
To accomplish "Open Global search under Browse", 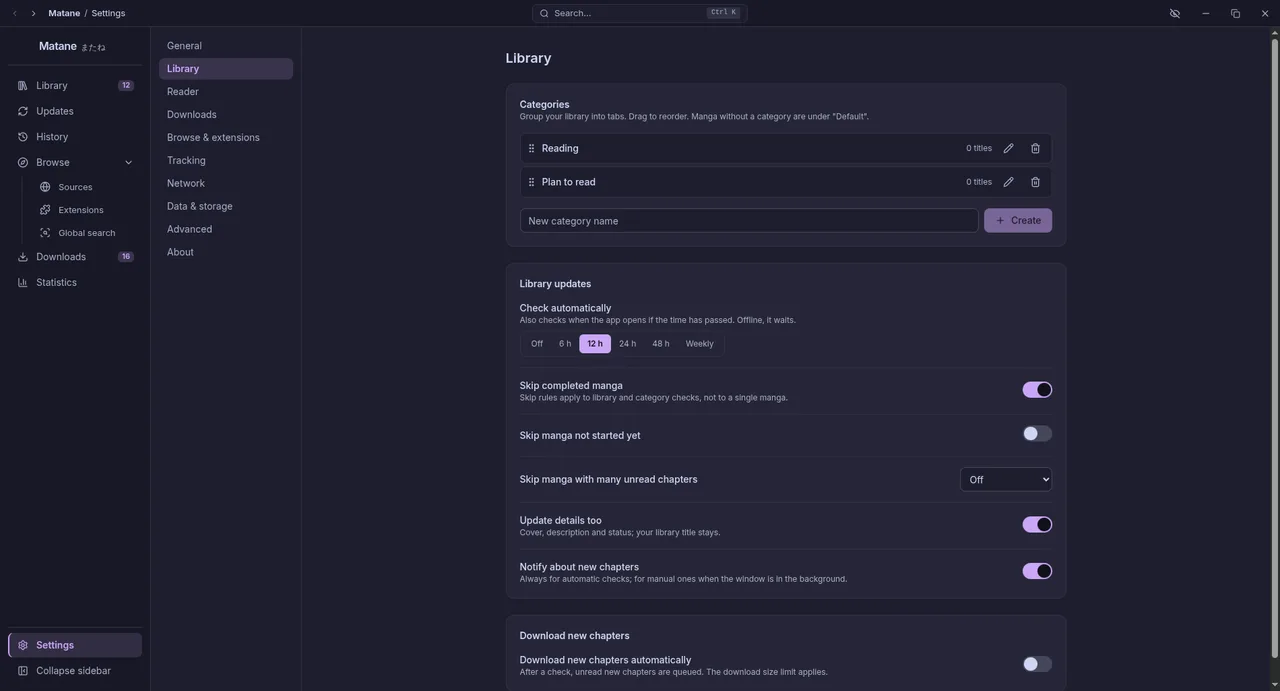I will point(85,233).
